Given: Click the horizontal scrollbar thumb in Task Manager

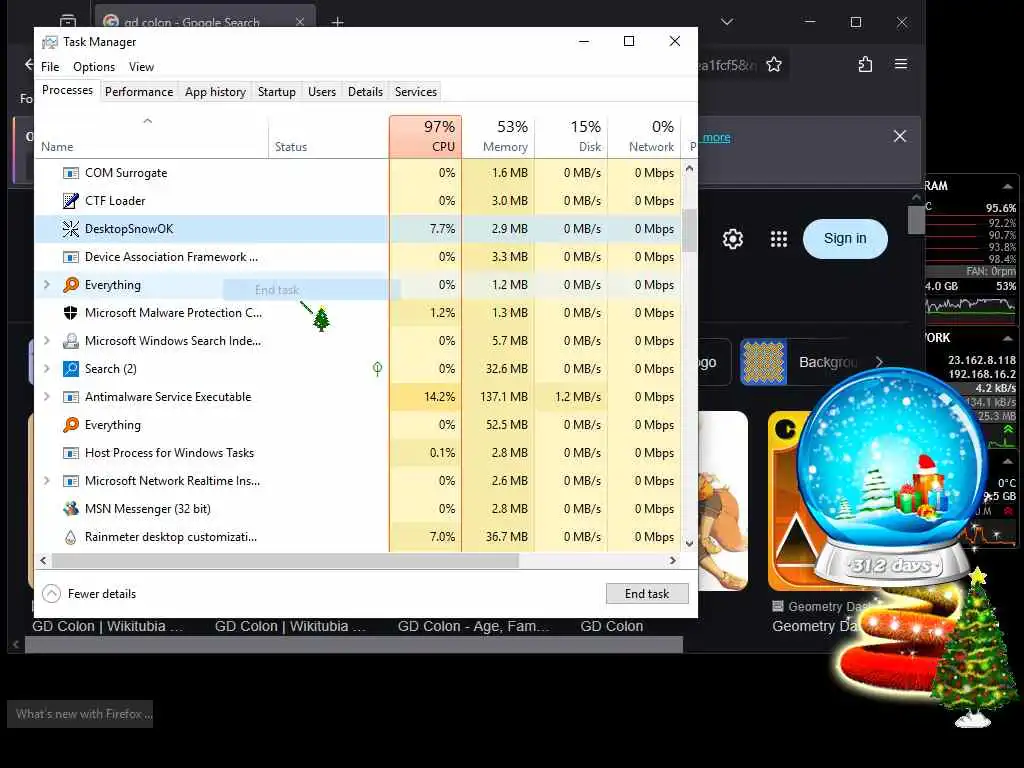Looking at the screenshot, I should tap(285, 560).
